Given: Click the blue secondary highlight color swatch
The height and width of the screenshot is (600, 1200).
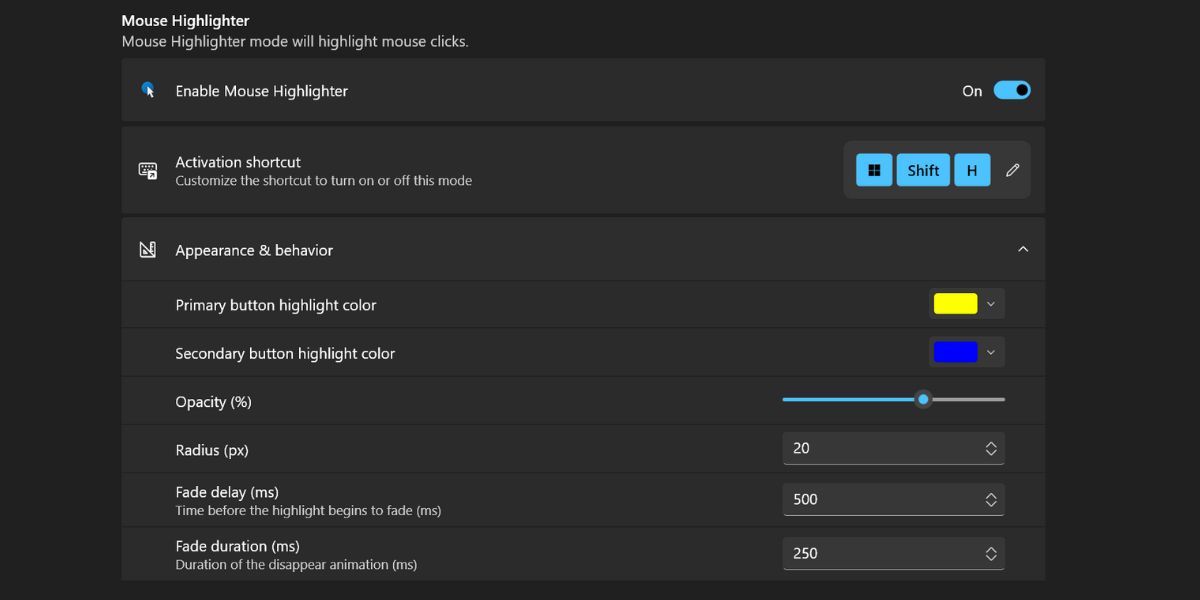Looking at the screenshot, I should pyautogui.click(x=955, y=352).
